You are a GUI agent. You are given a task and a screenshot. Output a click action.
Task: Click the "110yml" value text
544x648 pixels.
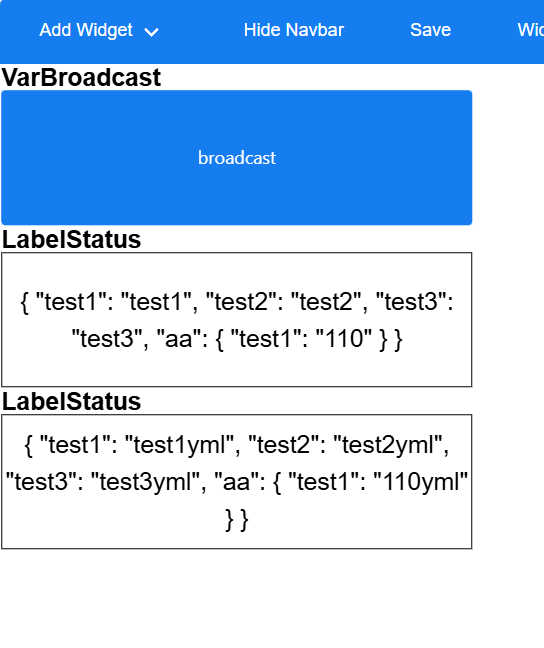[x=420, y=482]
